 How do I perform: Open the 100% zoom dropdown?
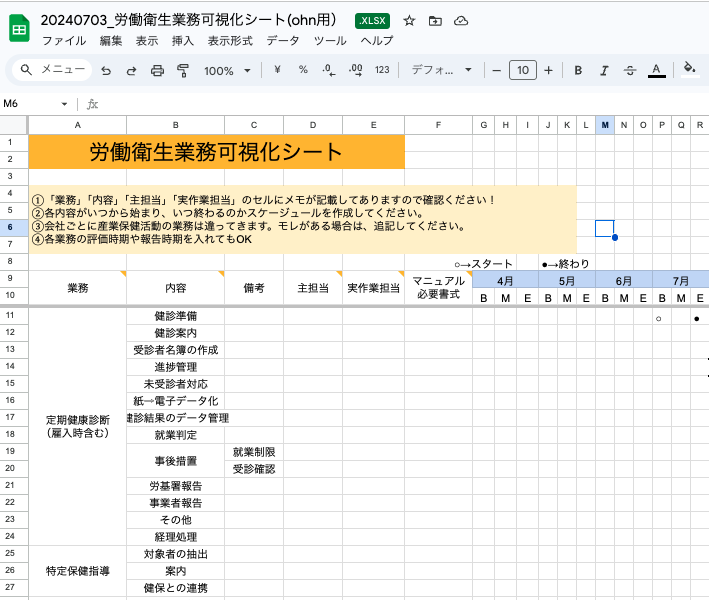click(227, 71)
